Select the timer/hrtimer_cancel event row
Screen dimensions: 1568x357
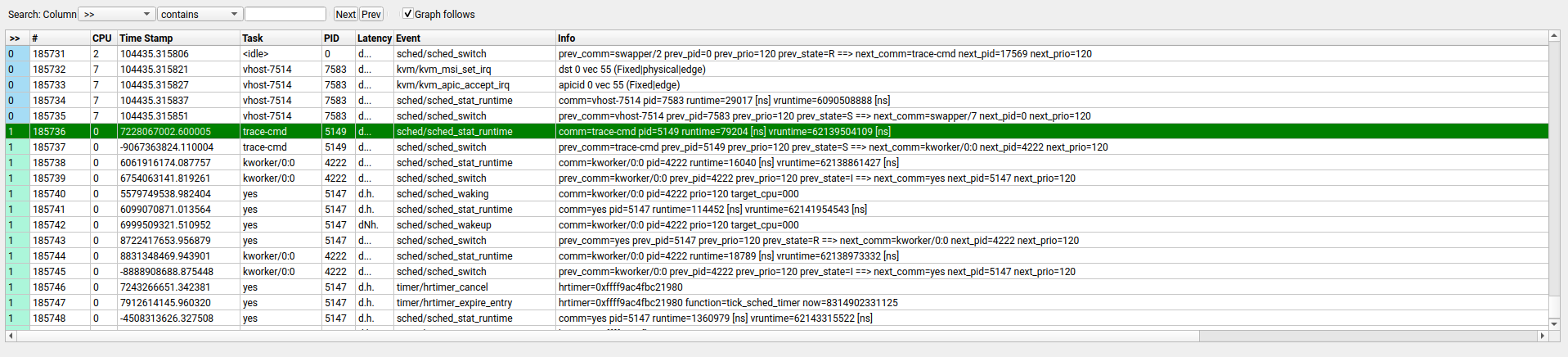[442, 287]
